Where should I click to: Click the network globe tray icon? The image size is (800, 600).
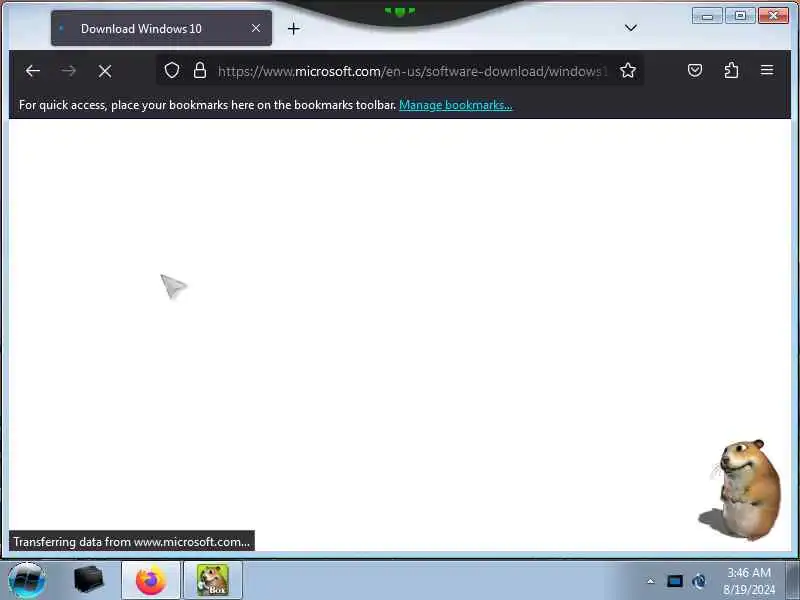[x=699, y=581]
